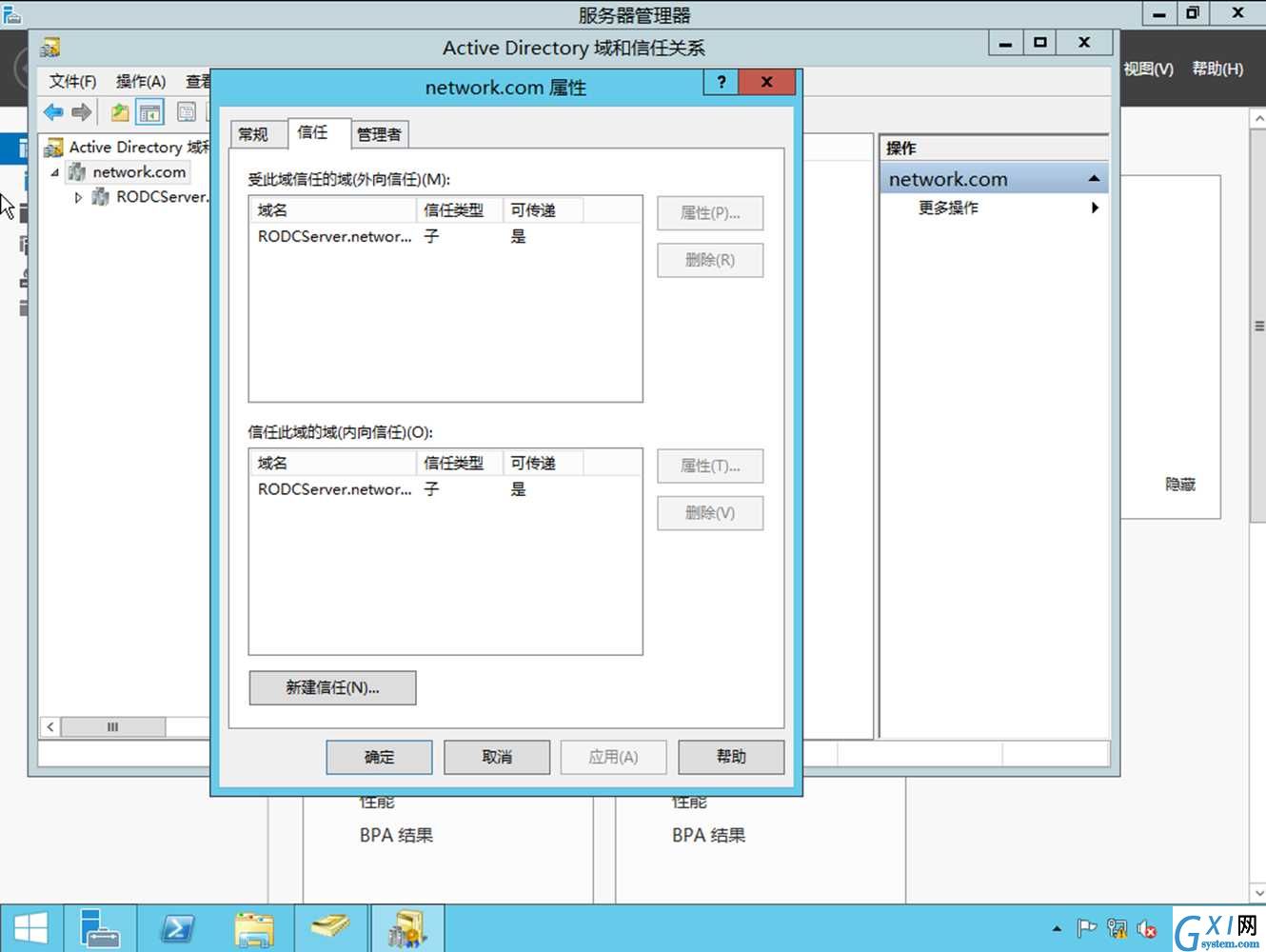The height and width of the screenshot is (952, 1266).
Task: Toggle the Show/Hide console tree icon
Action: [150, 112]
